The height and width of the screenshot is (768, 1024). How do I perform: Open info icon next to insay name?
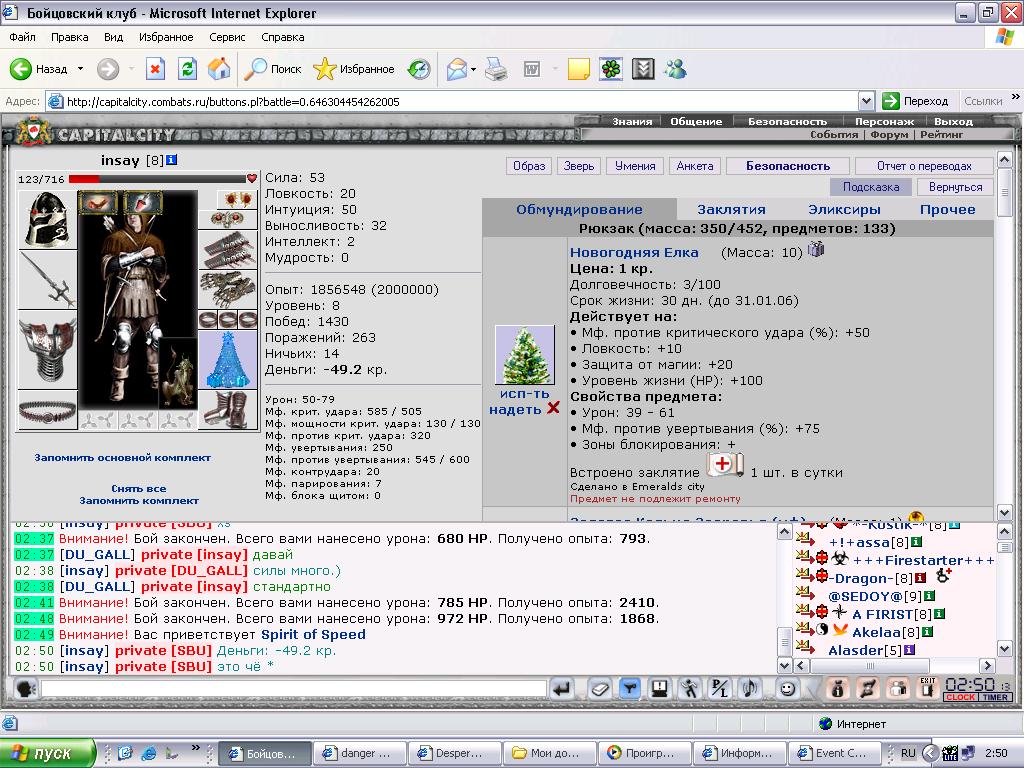[172, 160]
